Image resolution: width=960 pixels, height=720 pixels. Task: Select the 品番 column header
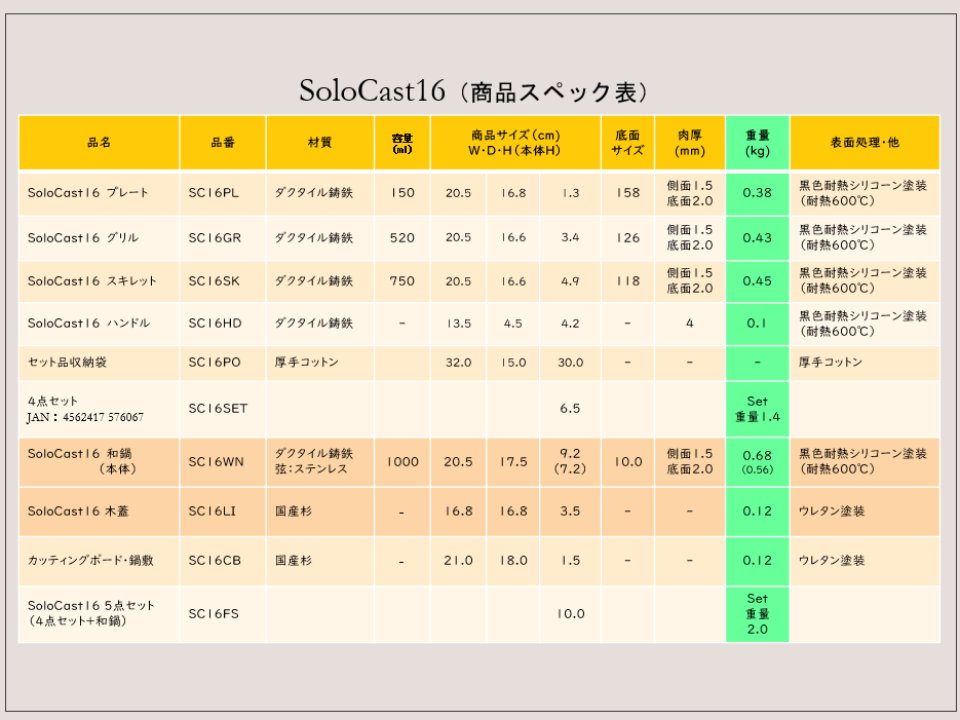tap(223, 143)
